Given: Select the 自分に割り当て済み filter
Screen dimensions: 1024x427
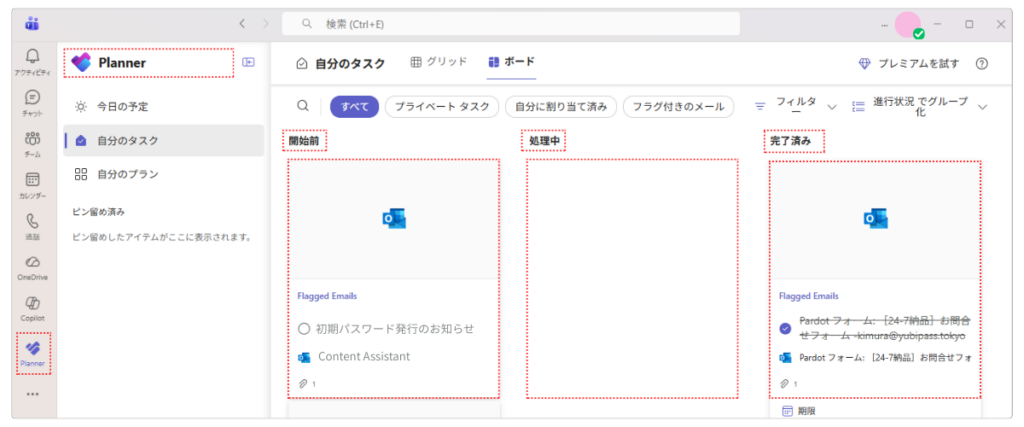Looking at the screenshot, I should [561, 107].
